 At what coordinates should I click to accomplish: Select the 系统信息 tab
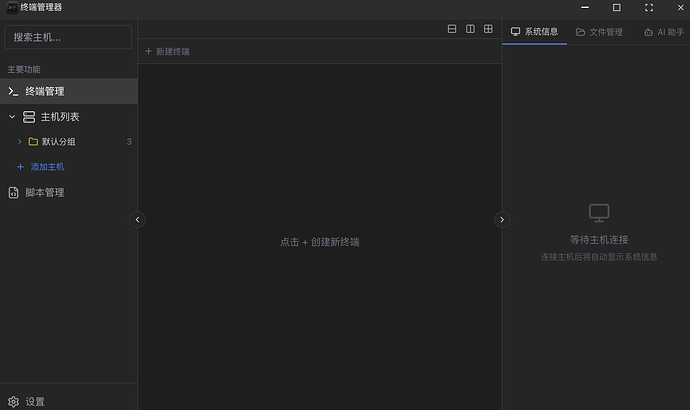pyautogui.click(x=535, y=32)
